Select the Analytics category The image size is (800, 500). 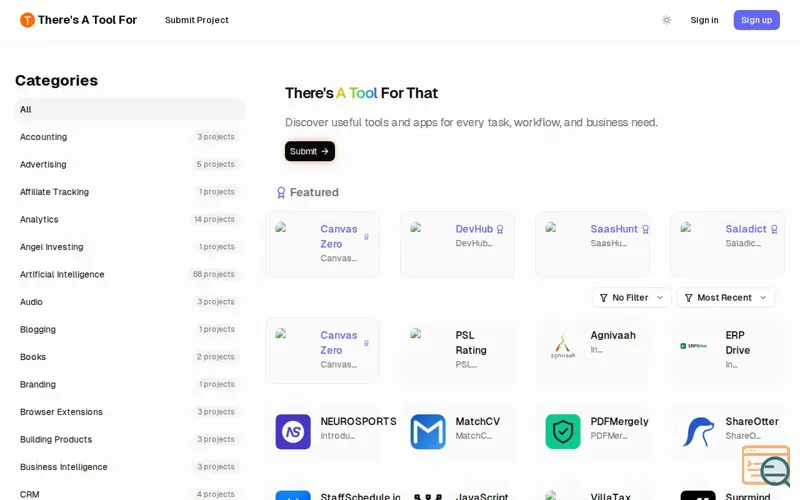click(x=130, y=219)
